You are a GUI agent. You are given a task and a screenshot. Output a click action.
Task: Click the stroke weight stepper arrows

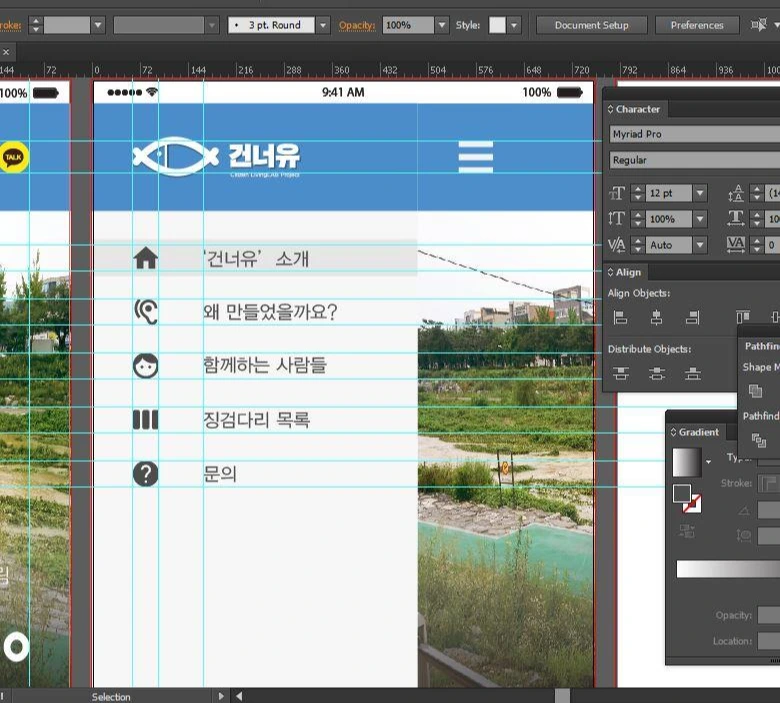click(x=35, y=25)
